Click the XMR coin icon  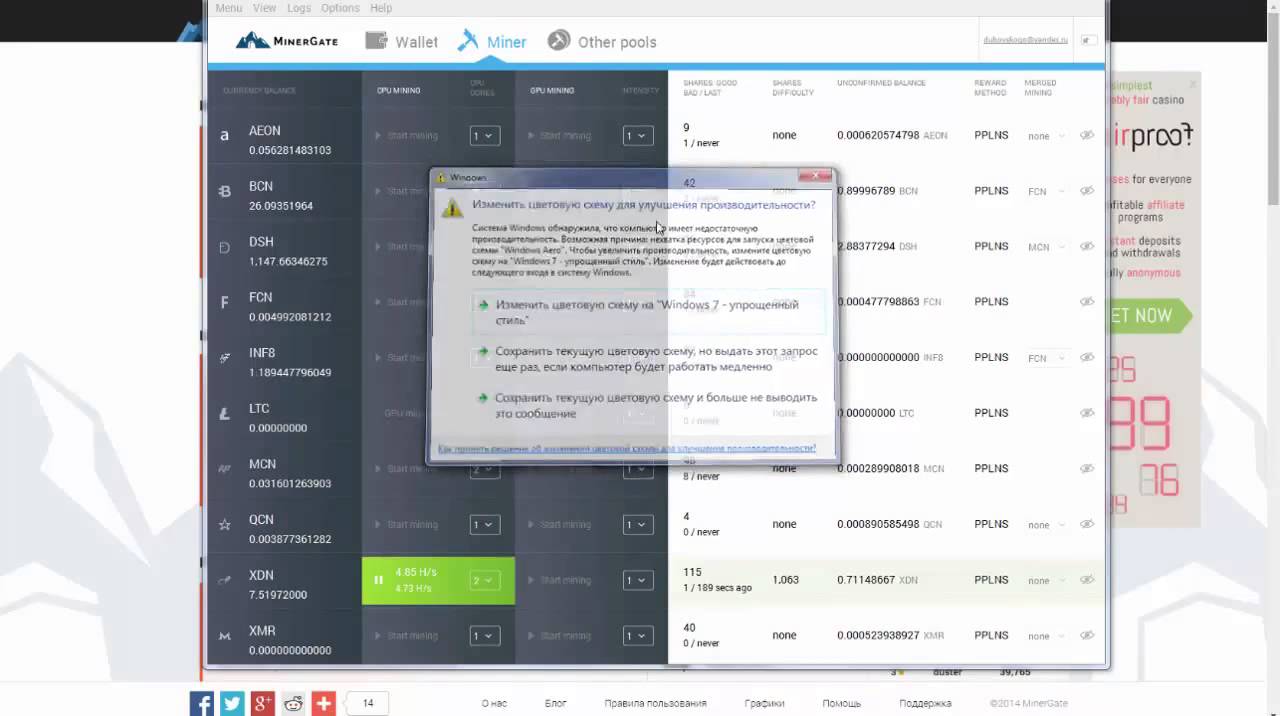(x=225, y=636)
